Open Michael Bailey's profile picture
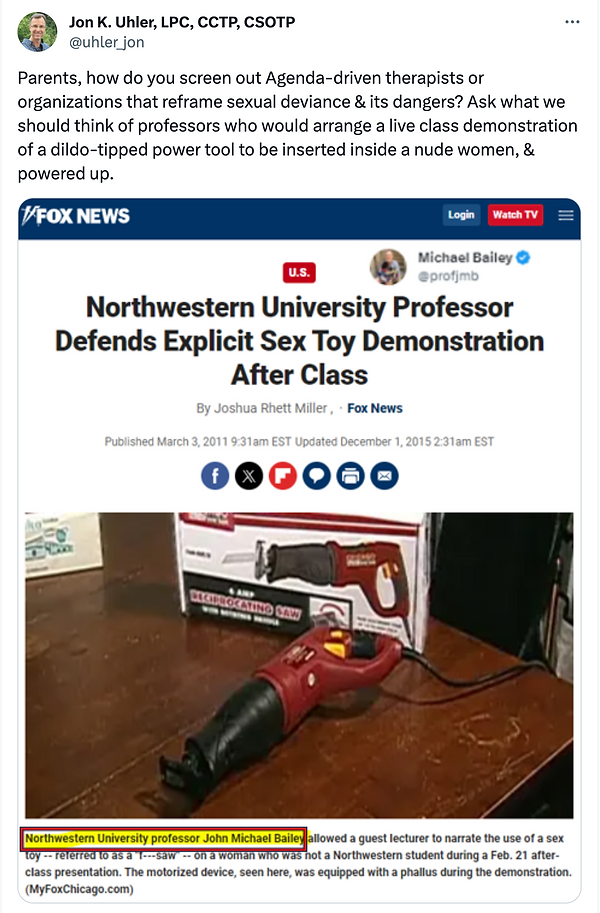This screenshot has height=913, width=600. pyautogui.click(x=388, y=267)
